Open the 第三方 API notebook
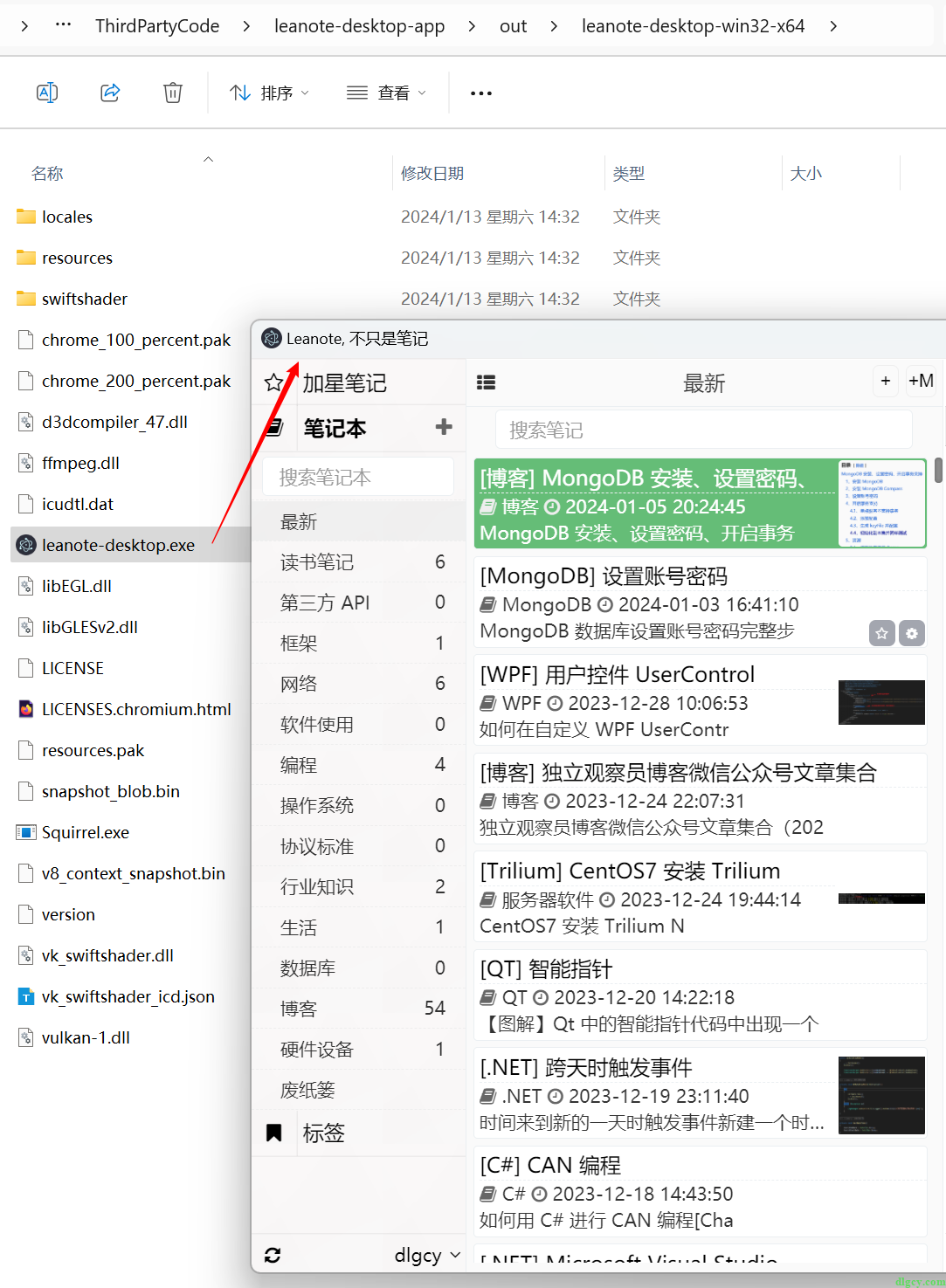This screenshot has height=1288, width=946. (x=359, y=603)
